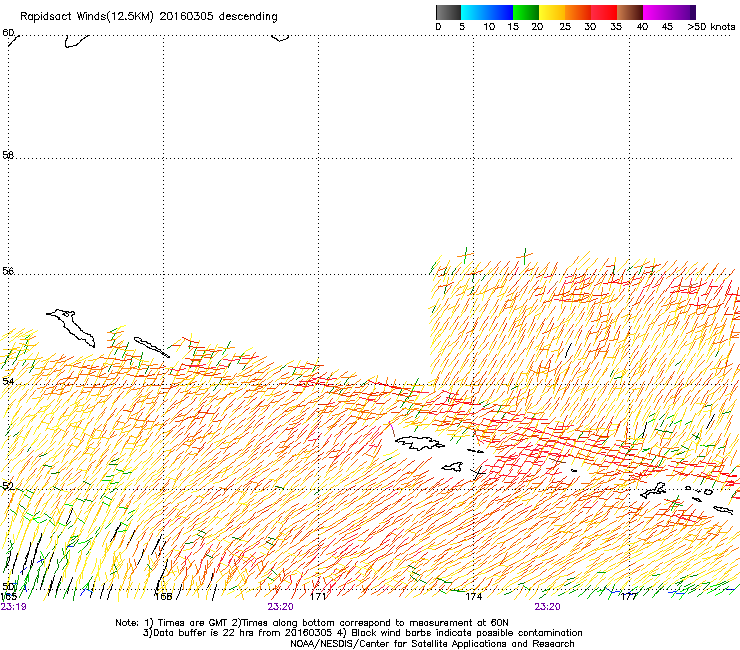Image resolution: width=740 pixels, height=650 pixels.
Task: Click the large island outline above latitude 54
Action: (x=71, y=328)
